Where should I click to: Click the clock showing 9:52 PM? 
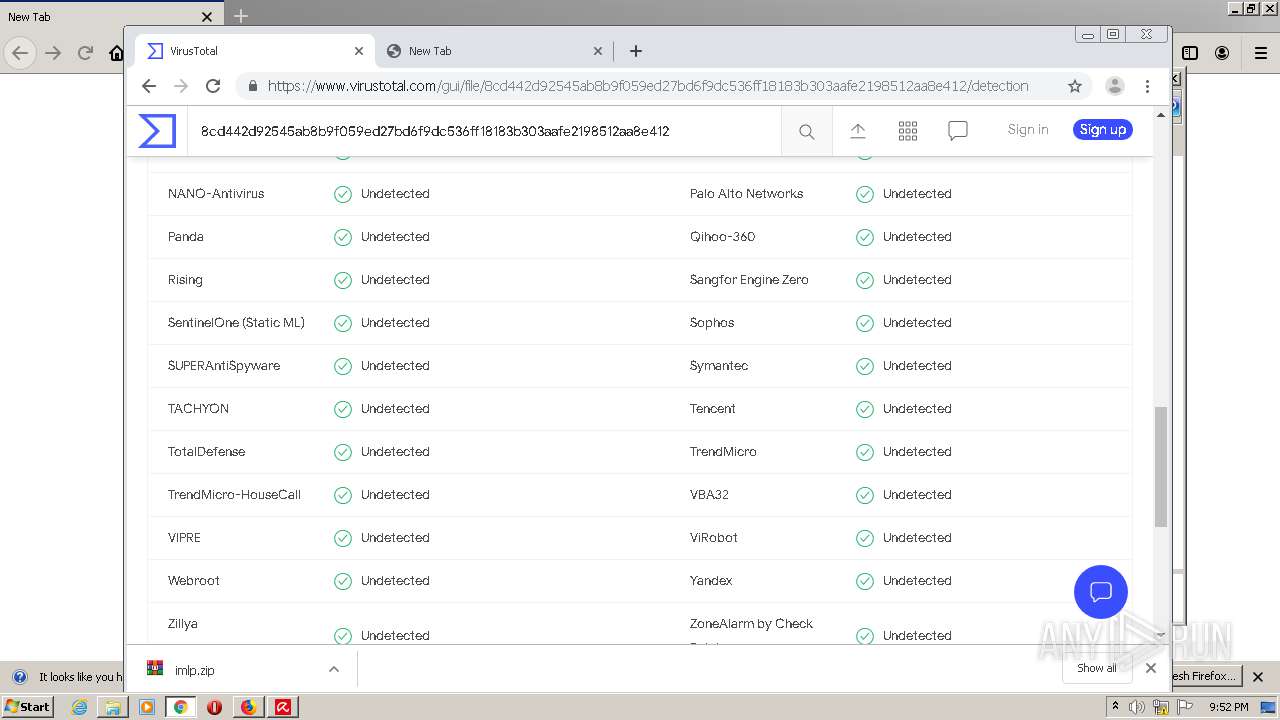click(x=1228, y=707)
